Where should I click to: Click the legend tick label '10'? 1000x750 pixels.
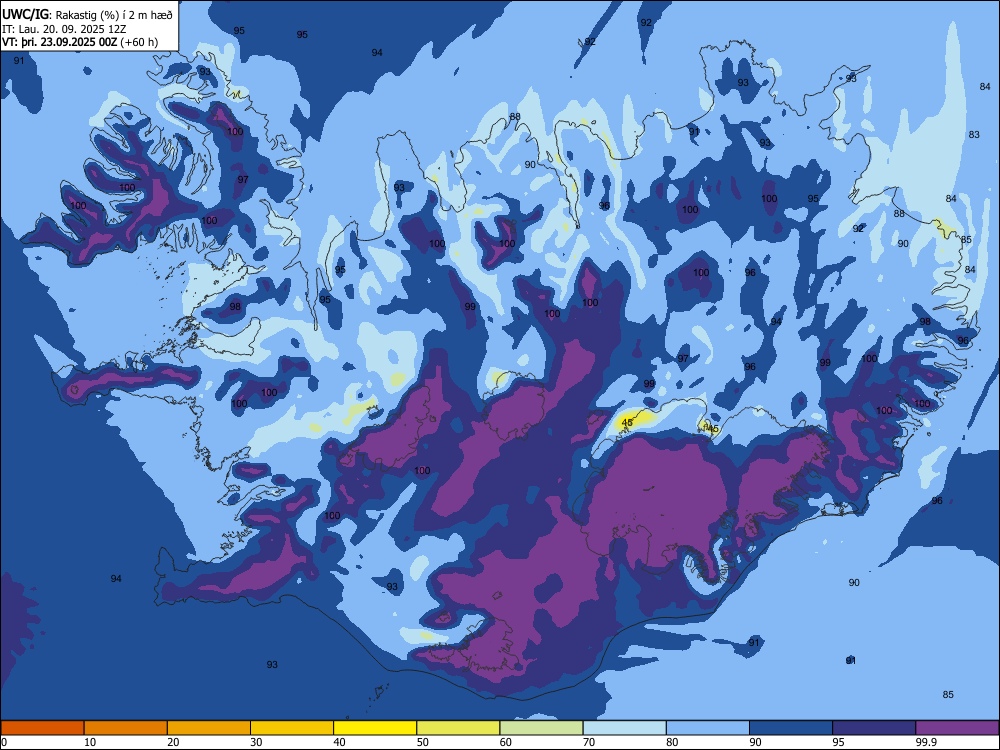(x=90, y=742)
